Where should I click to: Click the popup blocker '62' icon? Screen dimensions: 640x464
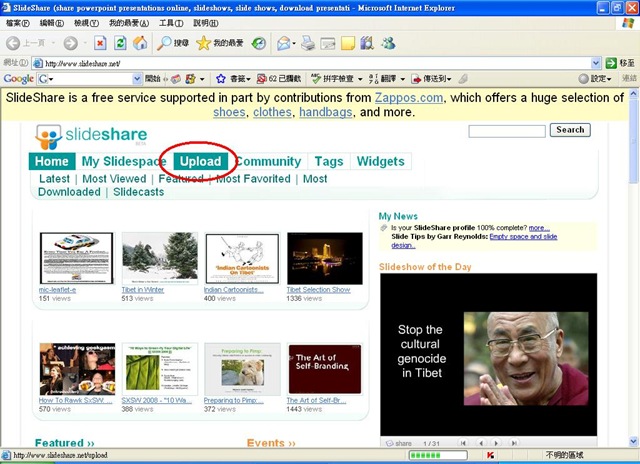pos(262,79)
